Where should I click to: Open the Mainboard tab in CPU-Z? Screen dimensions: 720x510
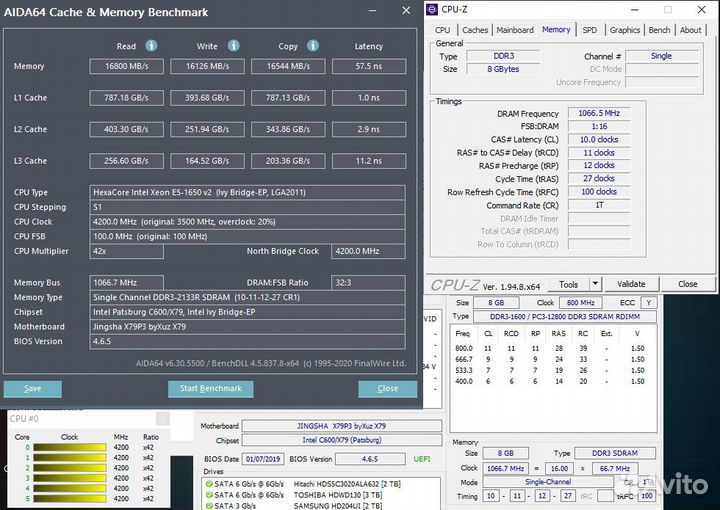tap(515, 30)
